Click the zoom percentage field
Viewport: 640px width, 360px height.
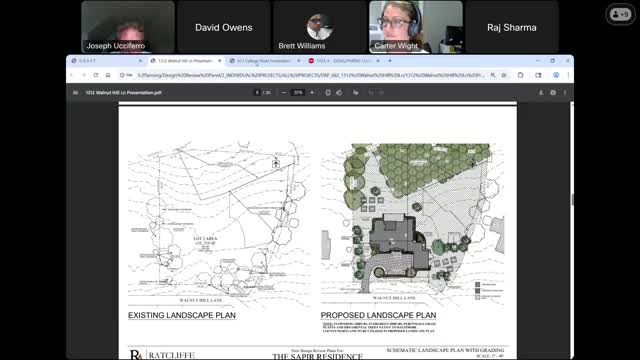click(x=298, y=93)
